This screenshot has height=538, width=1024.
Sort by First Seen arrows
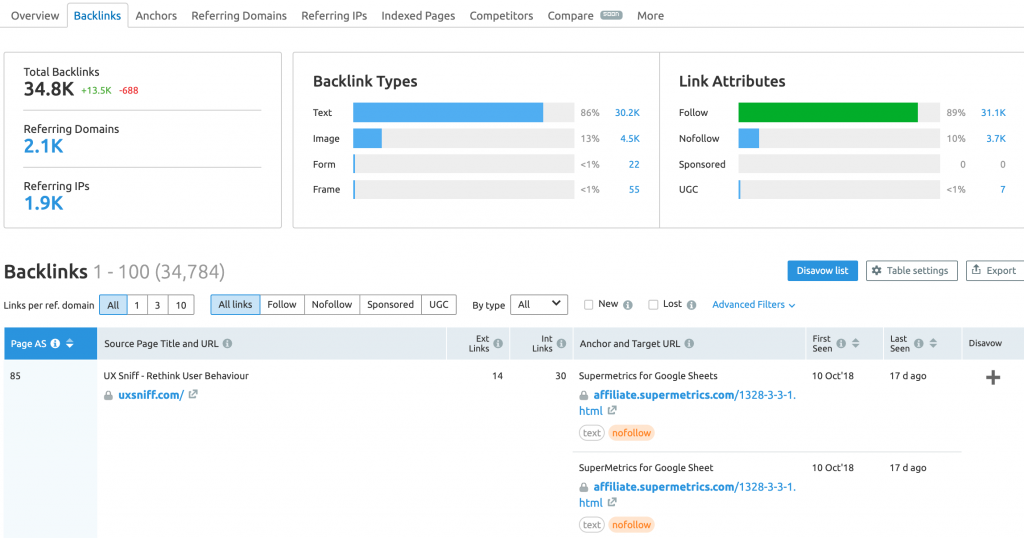[x=856, y=343]
